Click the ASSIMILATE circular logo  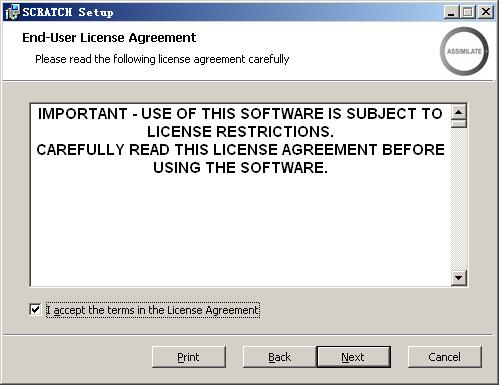click(x=464, y=51)
